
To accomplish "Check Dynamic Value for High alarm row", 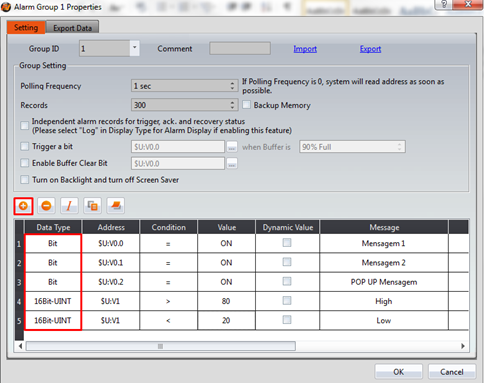I will click(287, 301).
